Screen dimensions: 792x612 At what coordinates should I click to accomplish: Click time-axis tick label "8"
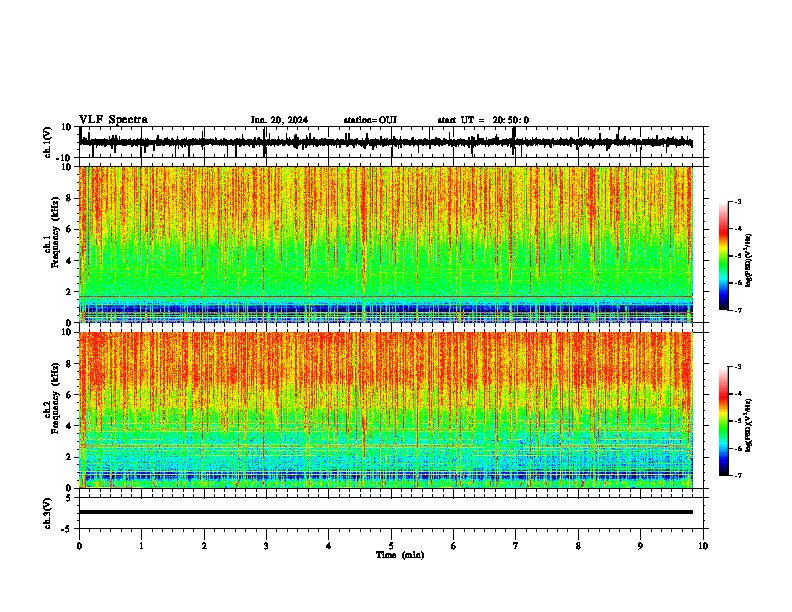pos(578,546)
